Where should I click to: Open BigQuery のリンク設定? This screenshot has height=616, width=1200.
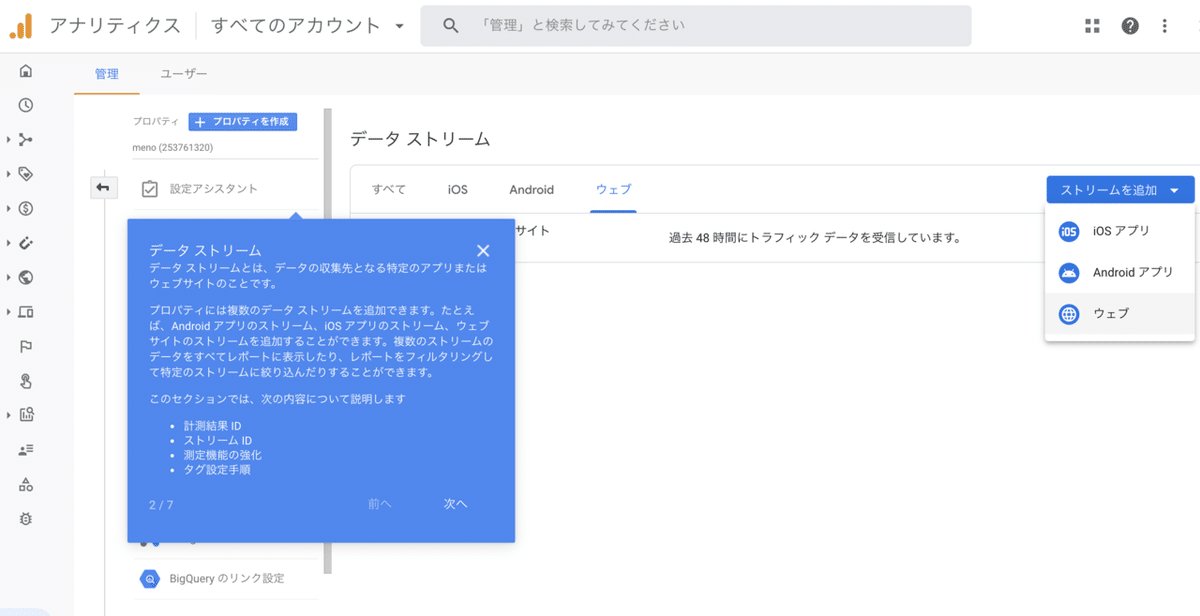[x=227, y=578]
